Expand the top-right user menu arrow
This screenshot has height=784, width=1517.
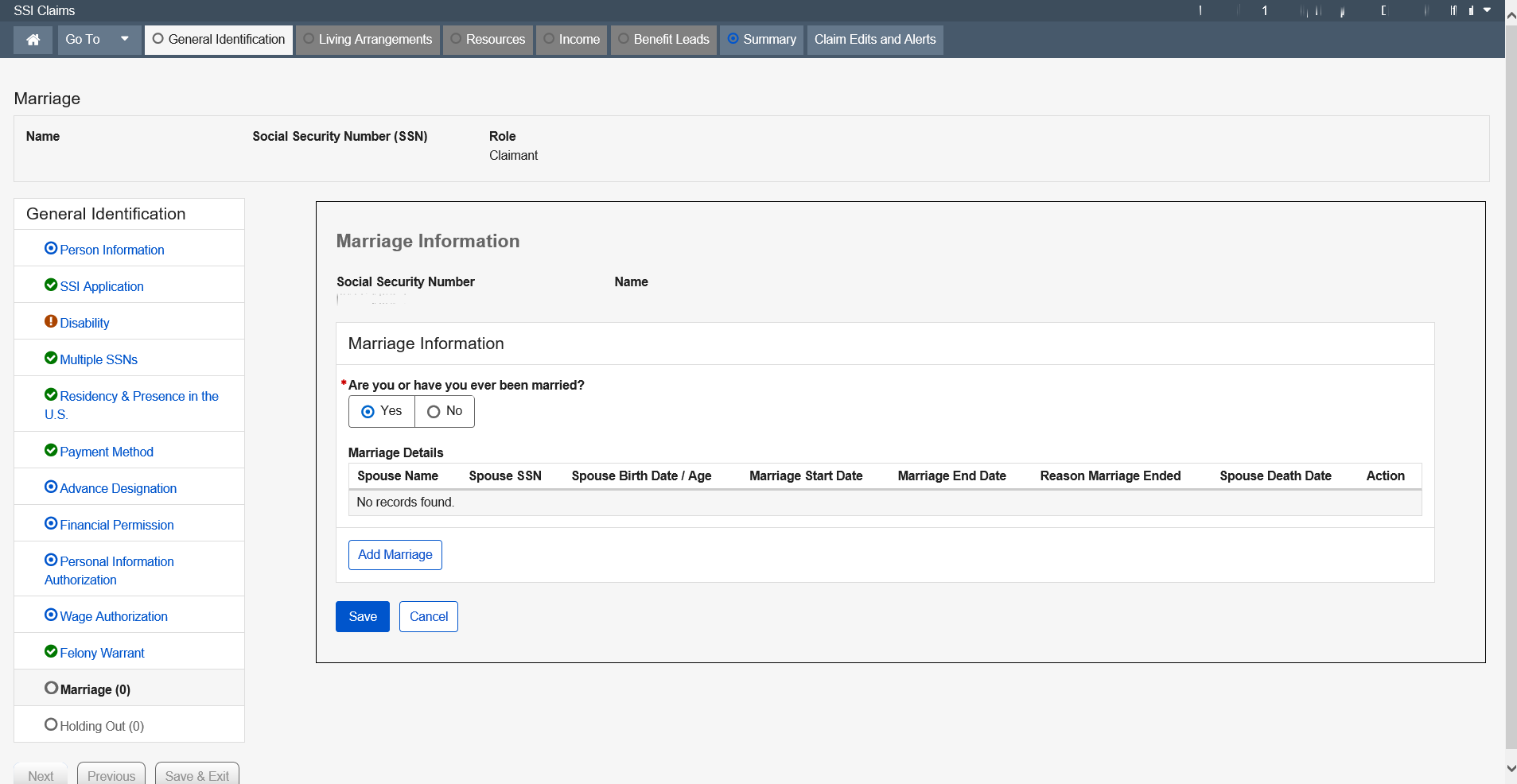(x=1487, y=10)
